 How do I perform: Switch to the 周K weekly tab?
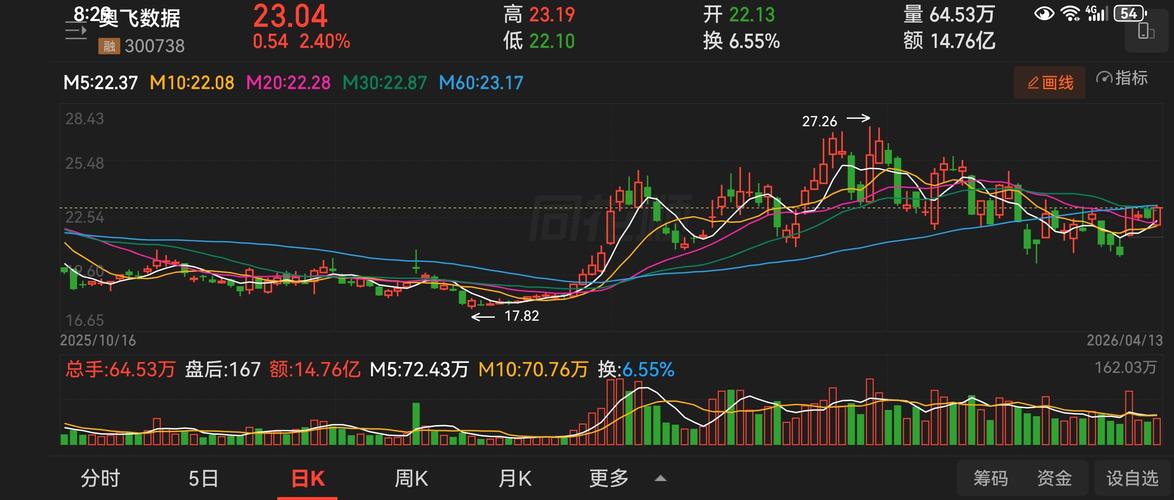coord(411,478)
